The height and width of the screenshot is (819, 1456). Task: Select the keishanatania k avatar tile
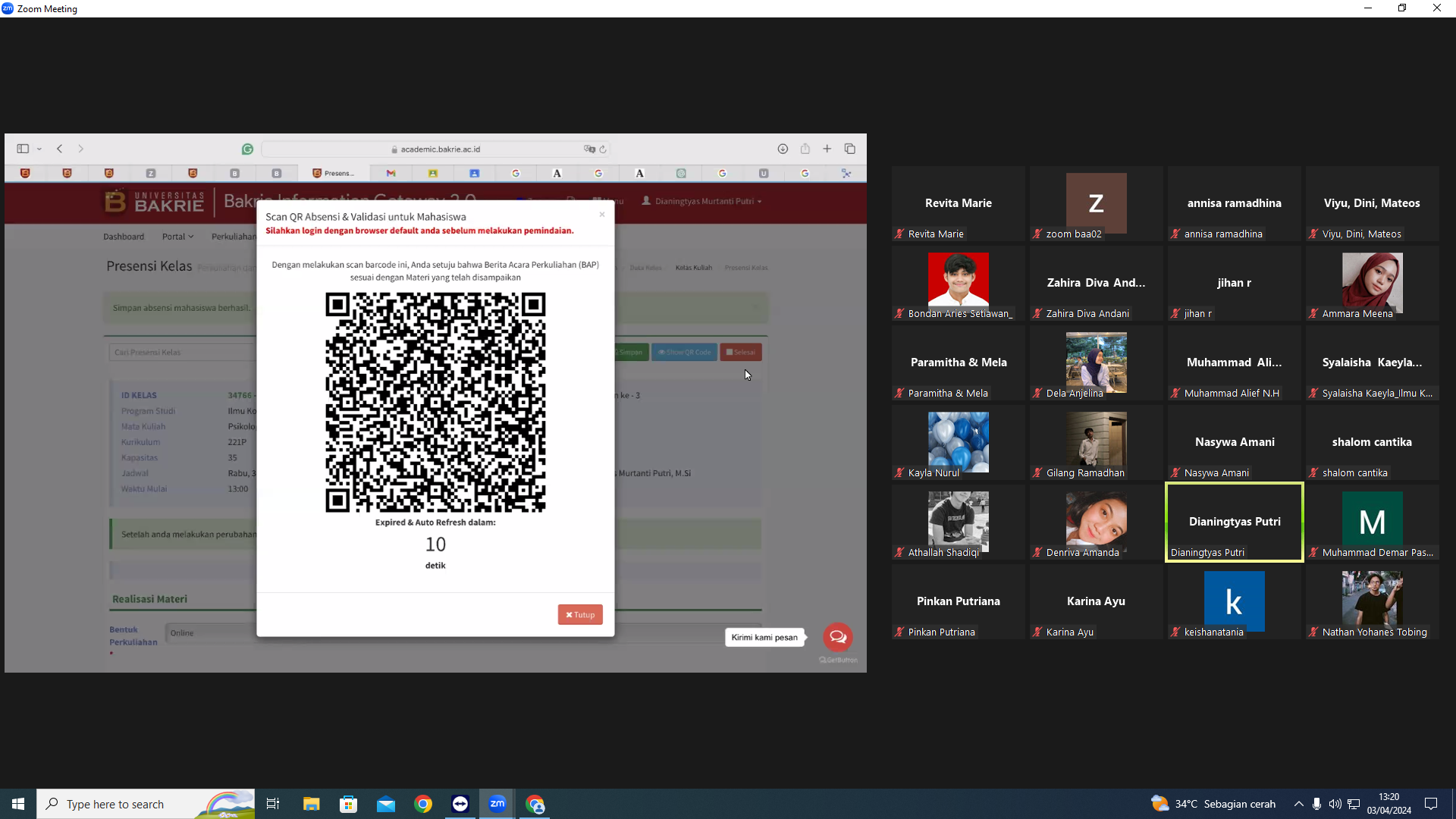click(1235, 602)
